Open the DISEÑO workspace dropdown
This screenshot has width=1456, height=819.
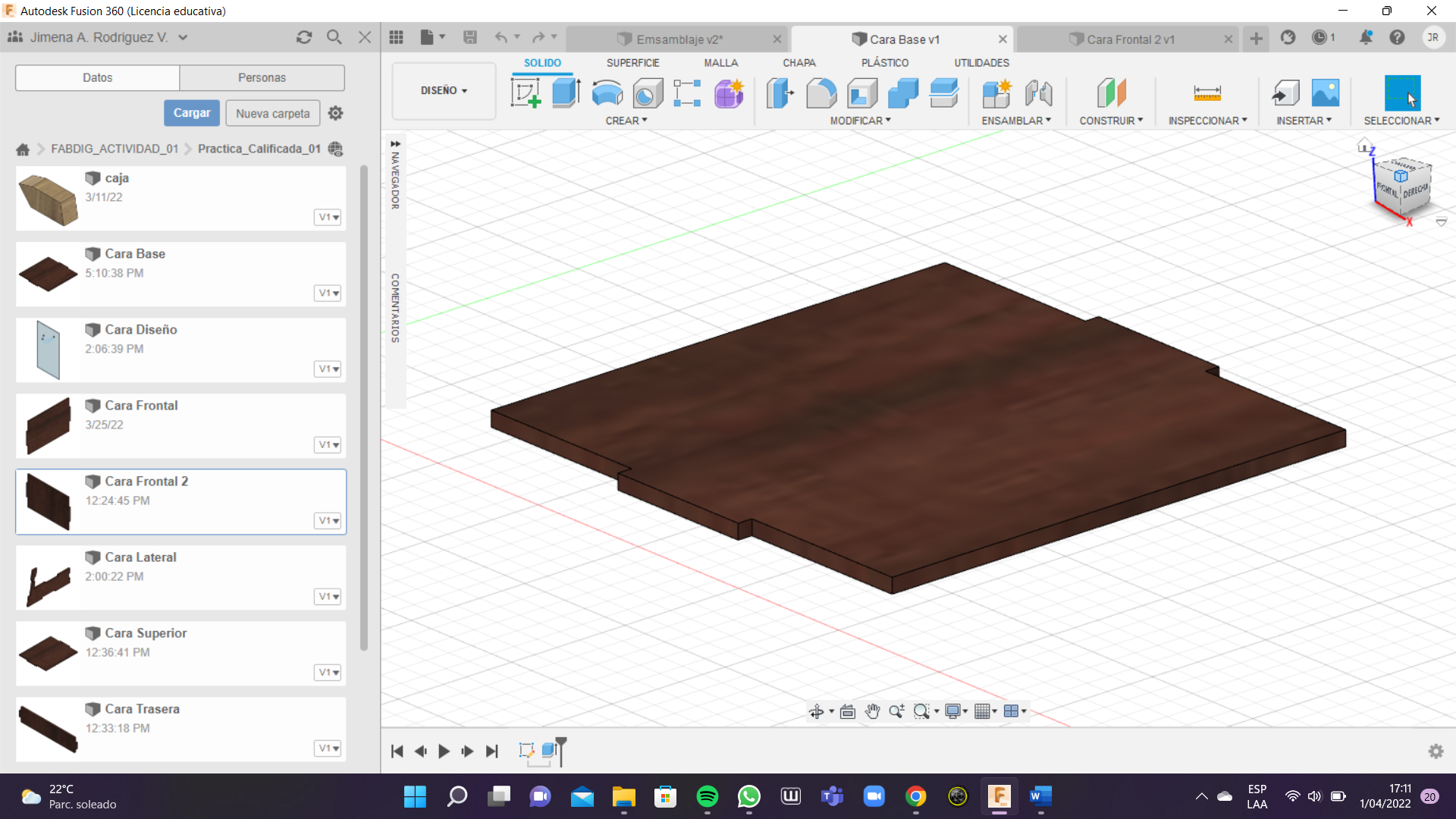[444, 90]
